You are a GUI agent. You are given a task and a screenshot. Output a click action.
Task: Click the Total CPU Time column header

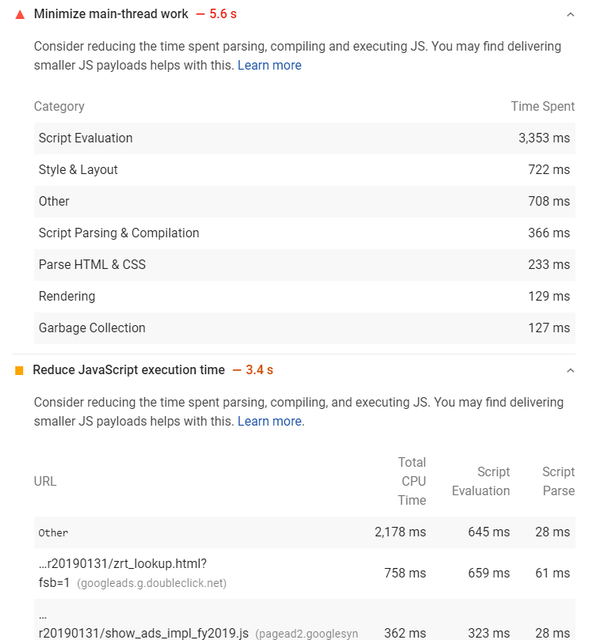point(412,481)
